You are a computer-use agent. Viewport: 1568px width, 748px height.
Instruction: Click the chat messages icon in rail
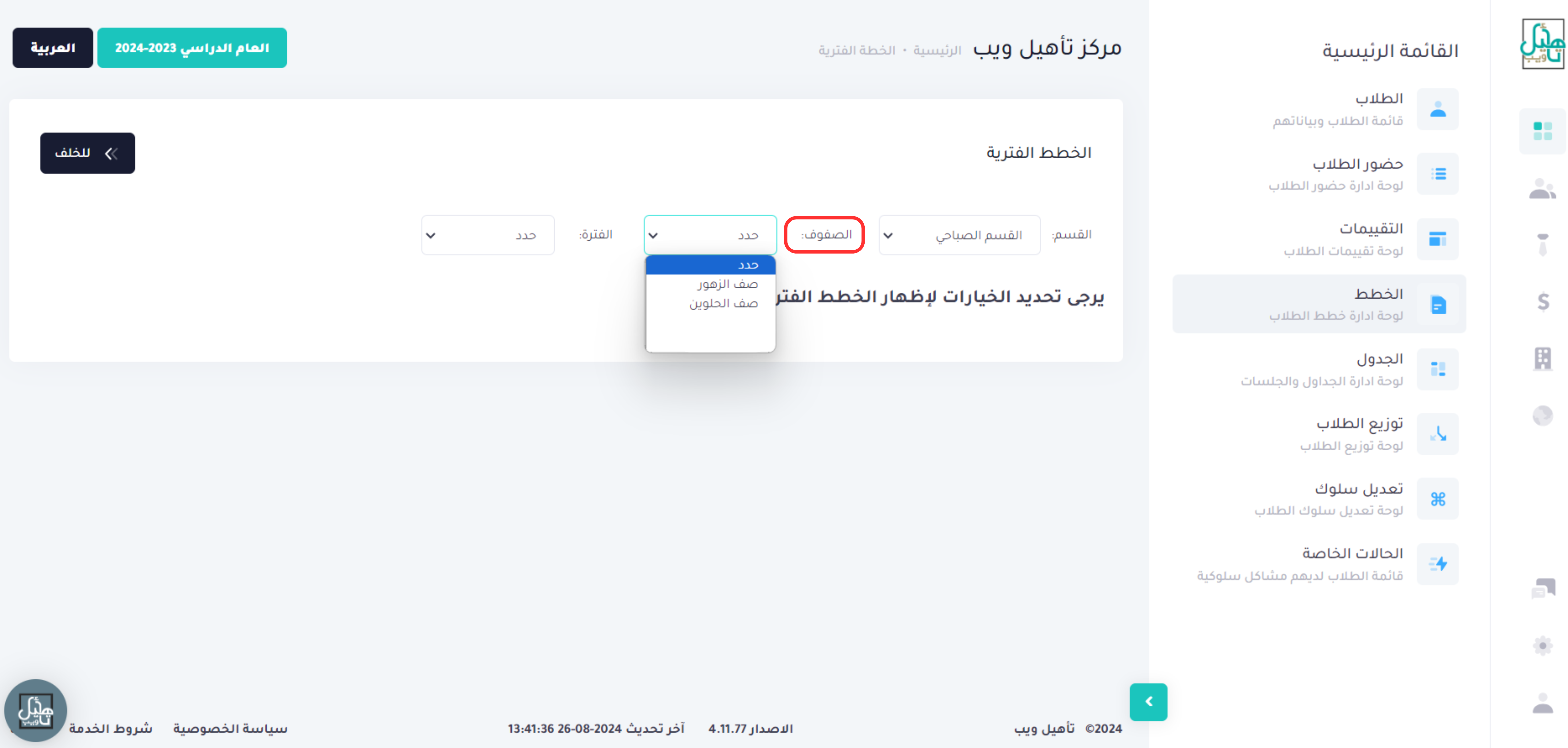click(x=1543, y=588)
